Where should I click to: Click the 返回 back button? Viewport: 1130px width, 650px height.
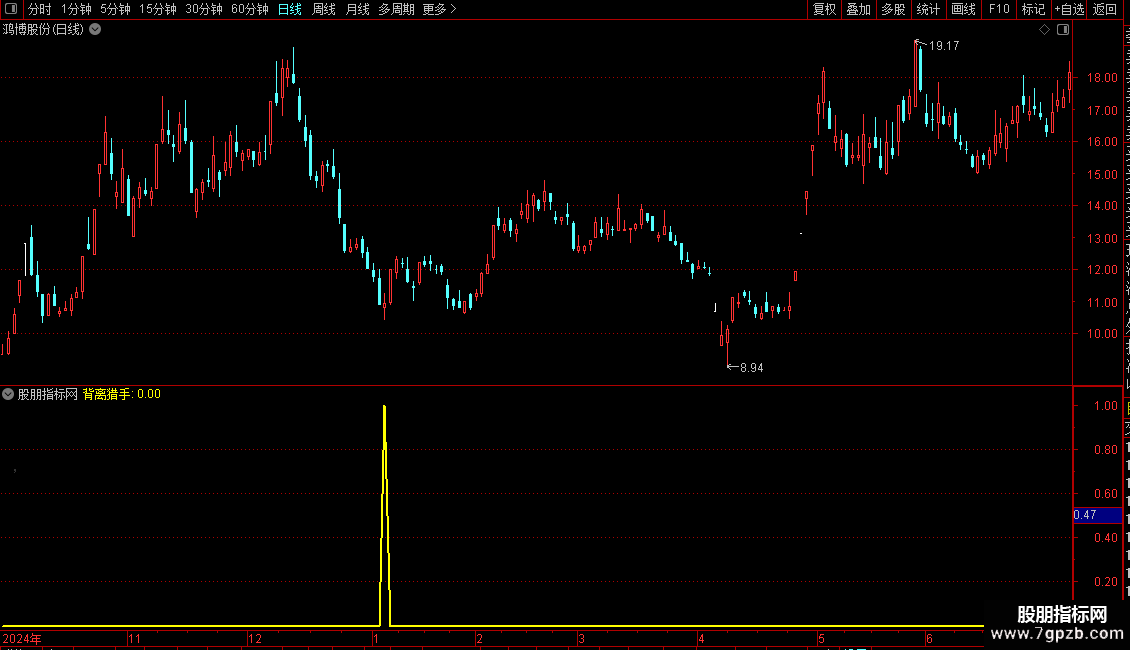[1105, 9]
